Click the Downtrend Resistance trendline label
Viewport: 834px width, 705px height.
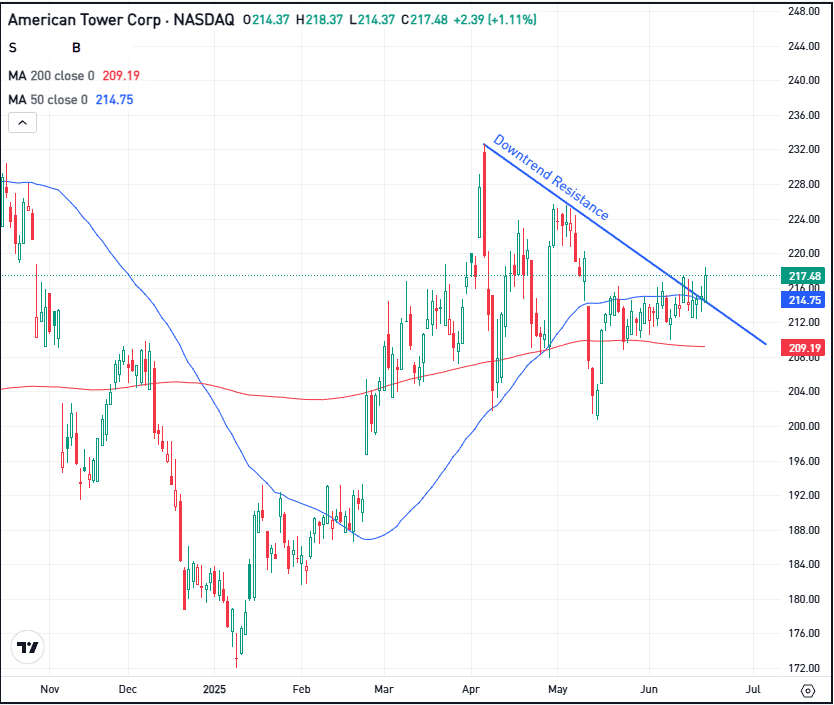[x=551, y=177]
